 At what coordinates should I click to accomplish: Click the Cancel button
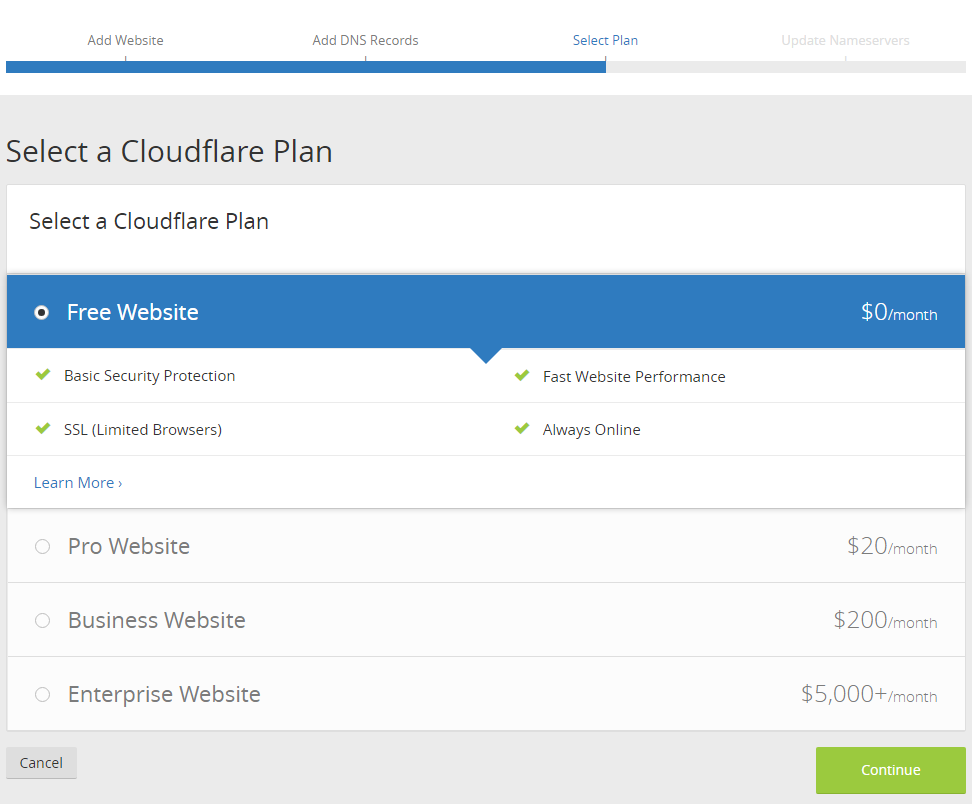(x=41, y=763)
